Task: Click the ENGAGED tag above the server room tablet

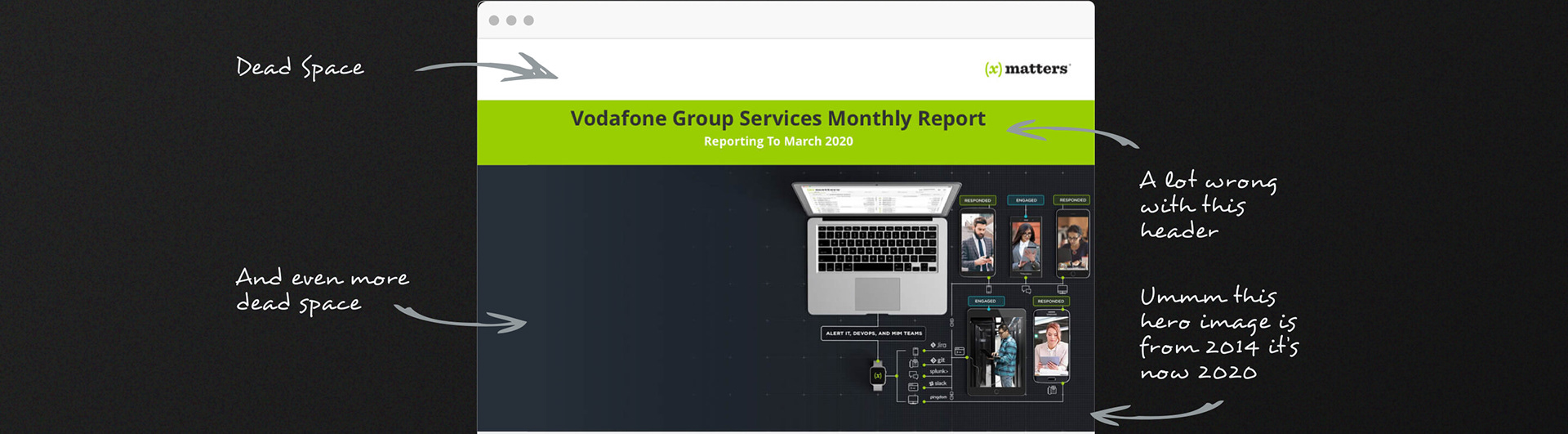Action: (986, 302)
